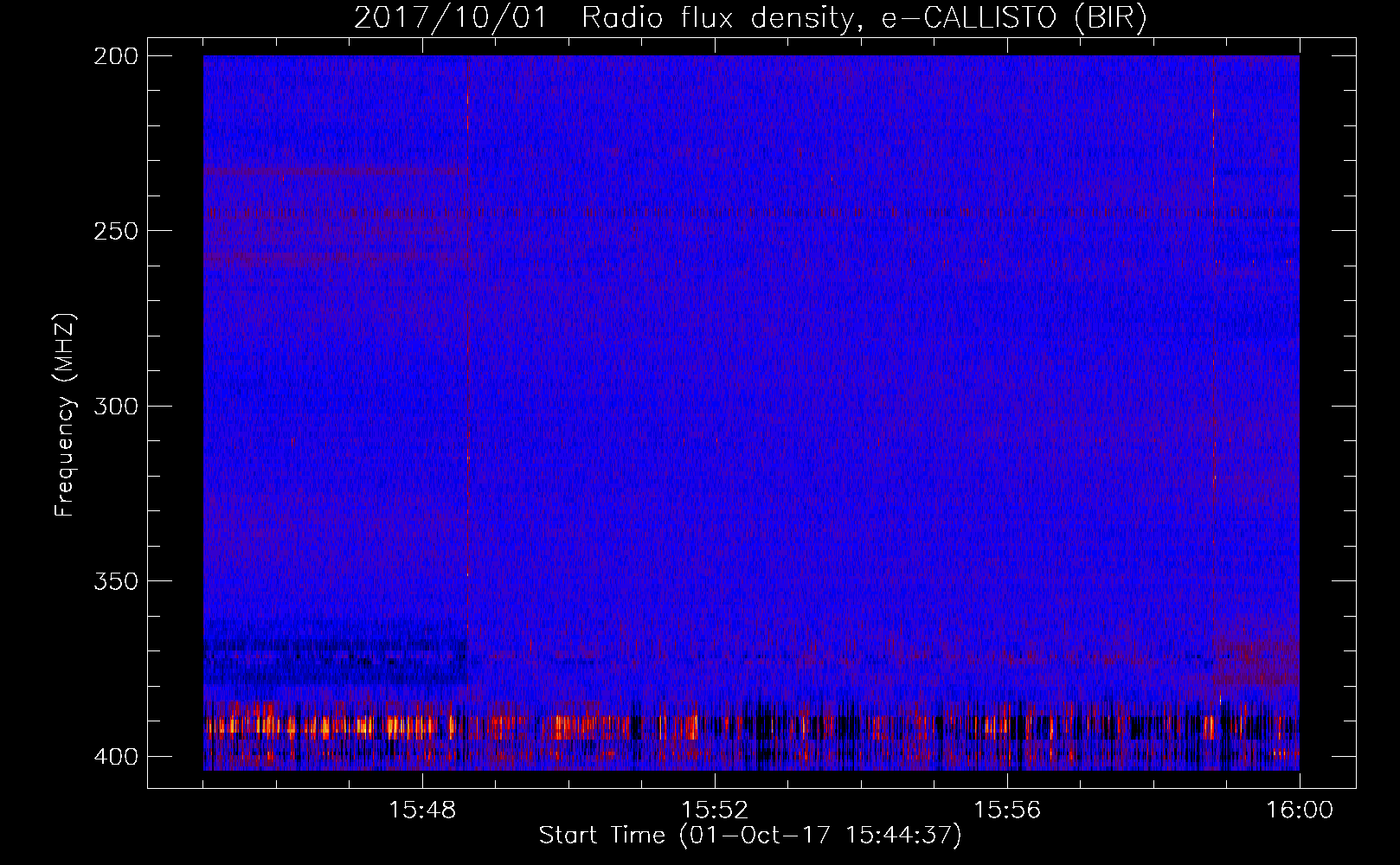Click the '200' frequency tick label
The image size is (1400, 865).
click(x=115, y=56)
